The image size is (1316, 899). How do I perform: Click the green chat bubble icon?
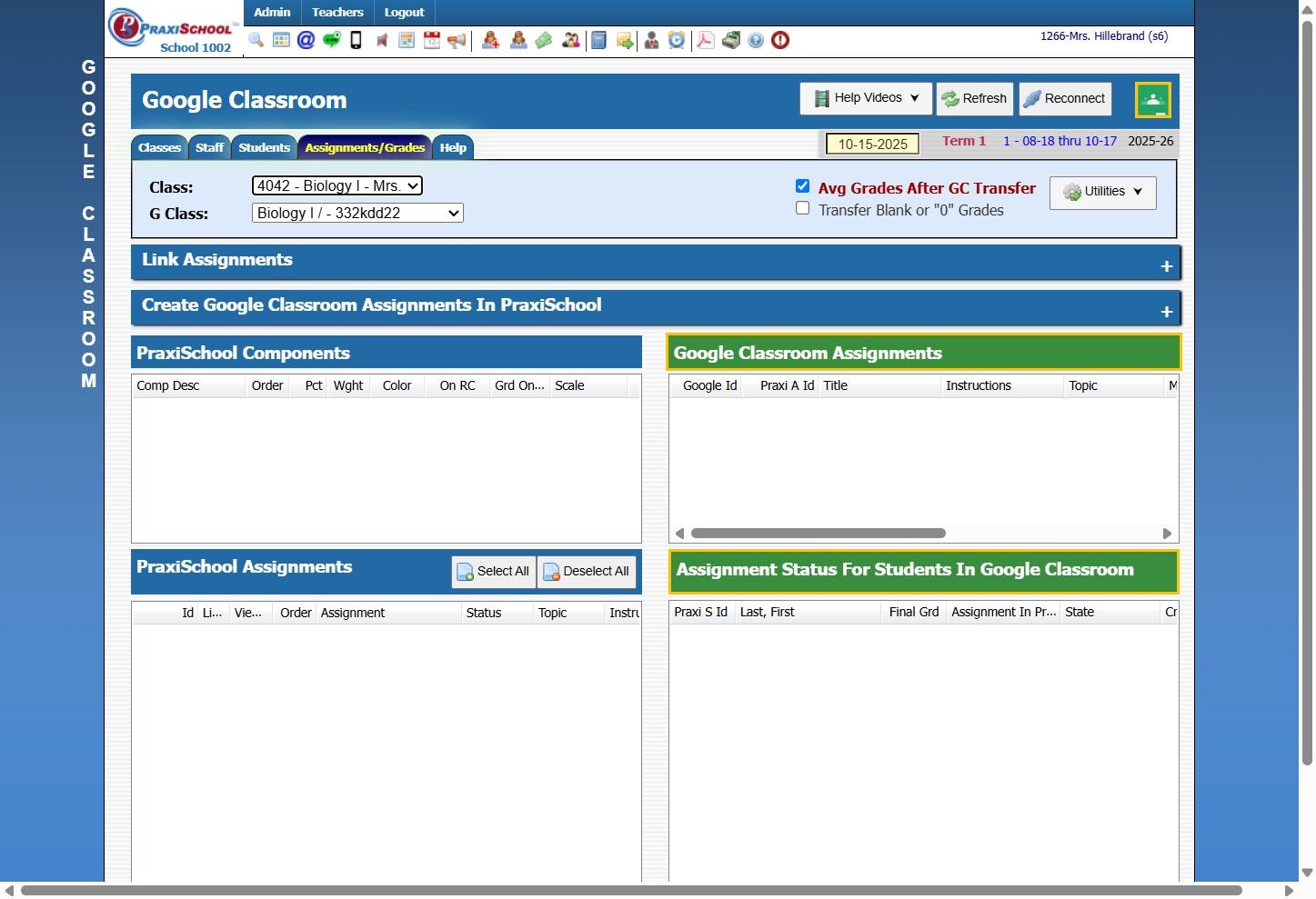coord(331,40)
